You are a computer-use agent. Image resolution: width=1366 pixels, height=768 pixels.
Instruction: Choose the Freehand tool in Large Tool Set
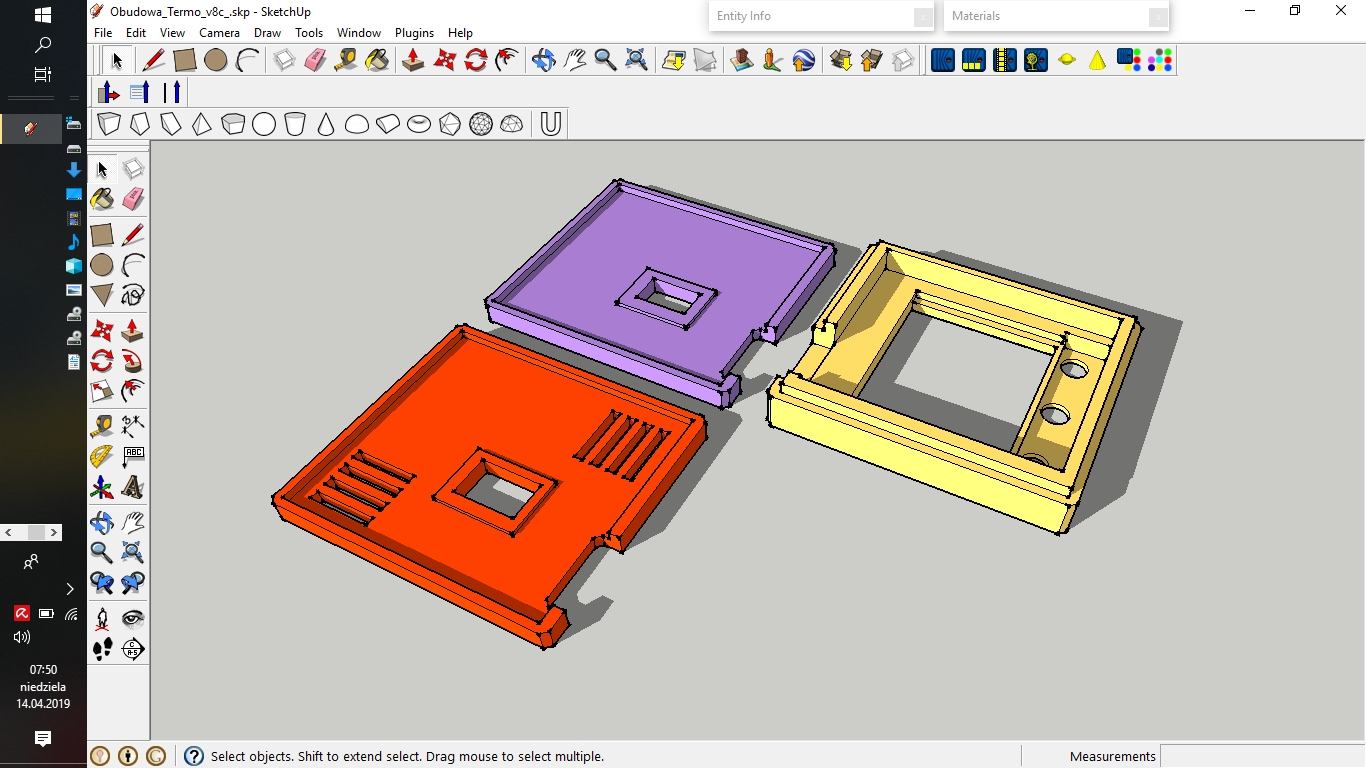click(133, 295)
